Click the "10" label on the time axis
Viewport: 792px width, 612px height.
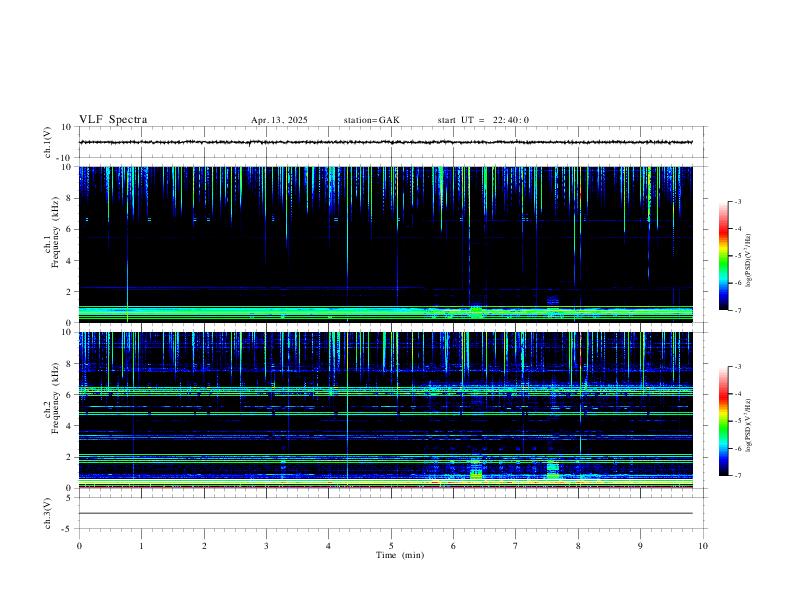[x=703, y=546]
